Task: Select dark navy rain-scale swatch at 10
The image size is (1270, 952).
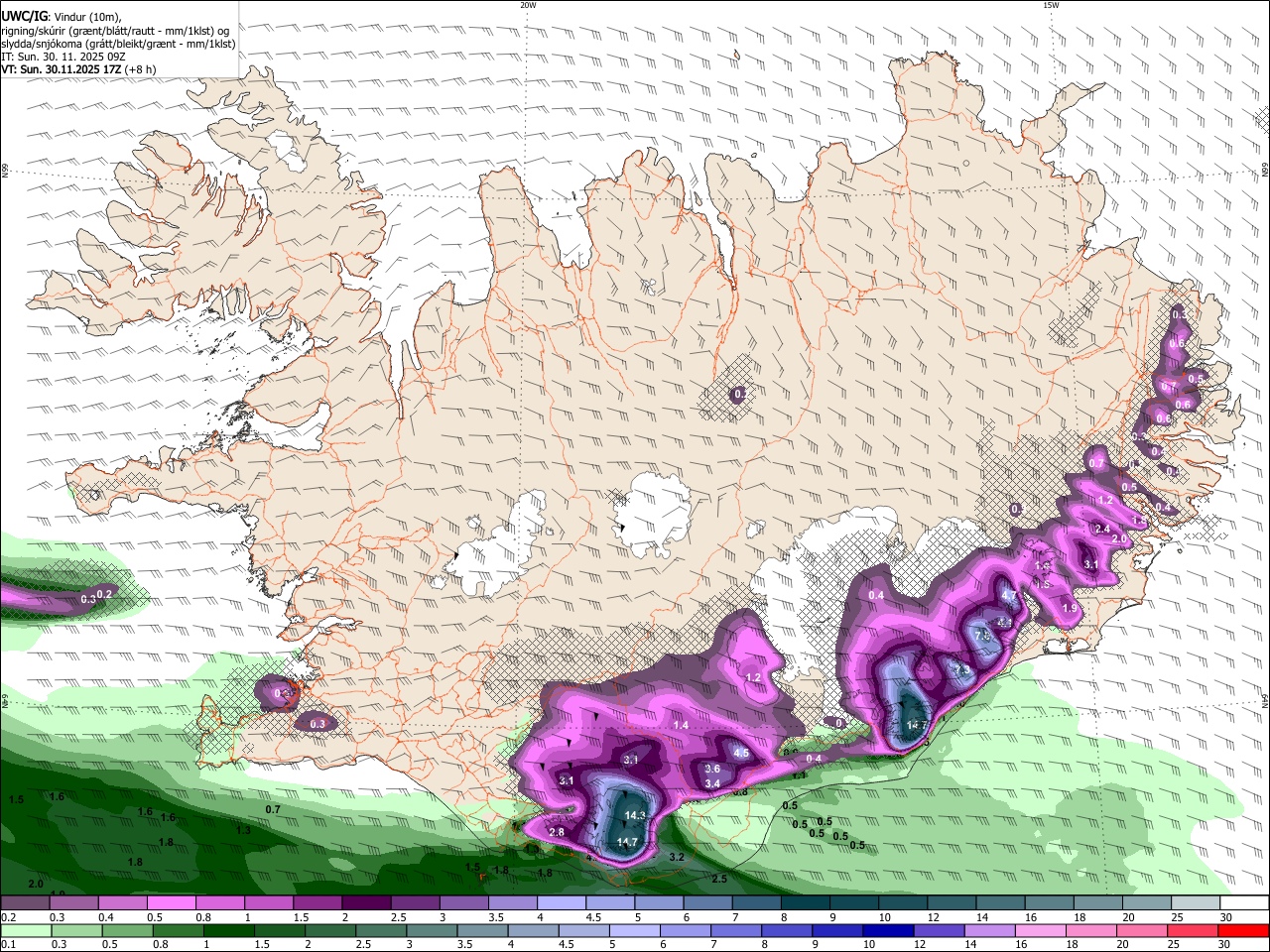Action: click(x=889, y=930)
